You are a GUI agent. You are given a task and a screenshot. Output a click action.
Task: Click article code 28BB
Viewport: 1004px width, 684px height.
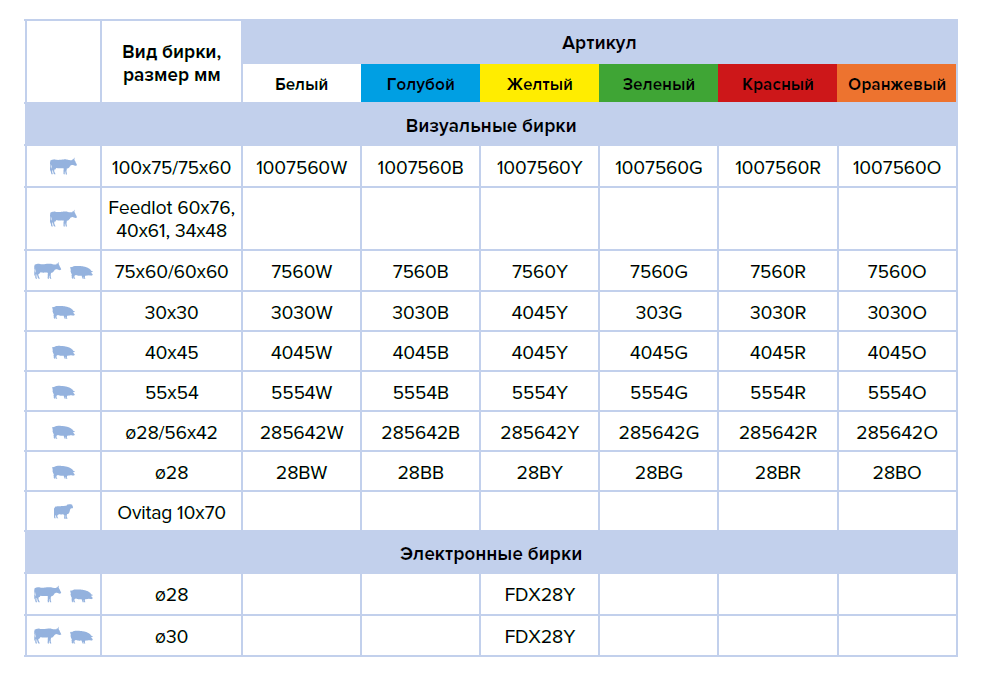click(420, 473)
